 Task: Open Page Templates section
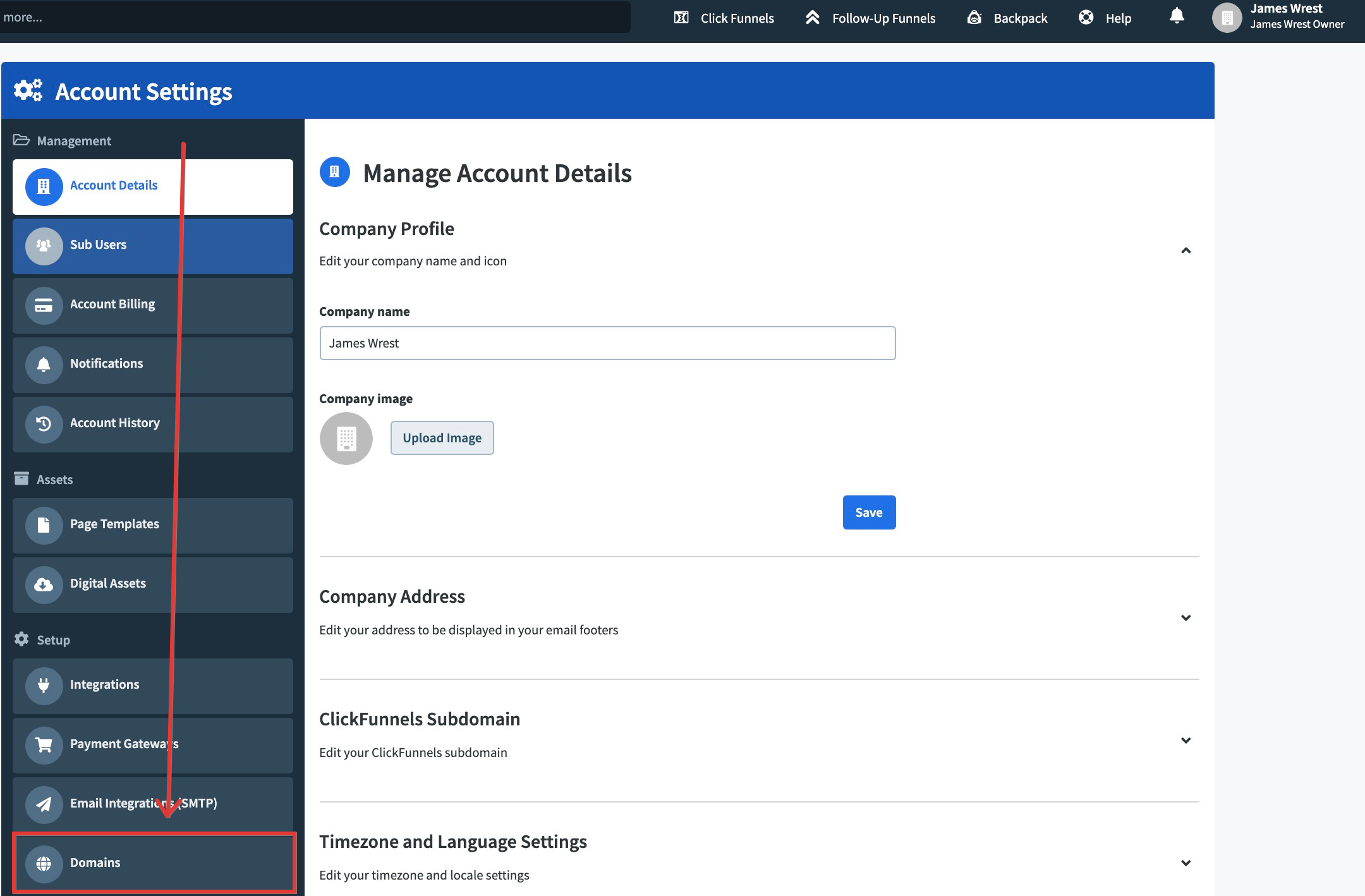click(153, 525)
